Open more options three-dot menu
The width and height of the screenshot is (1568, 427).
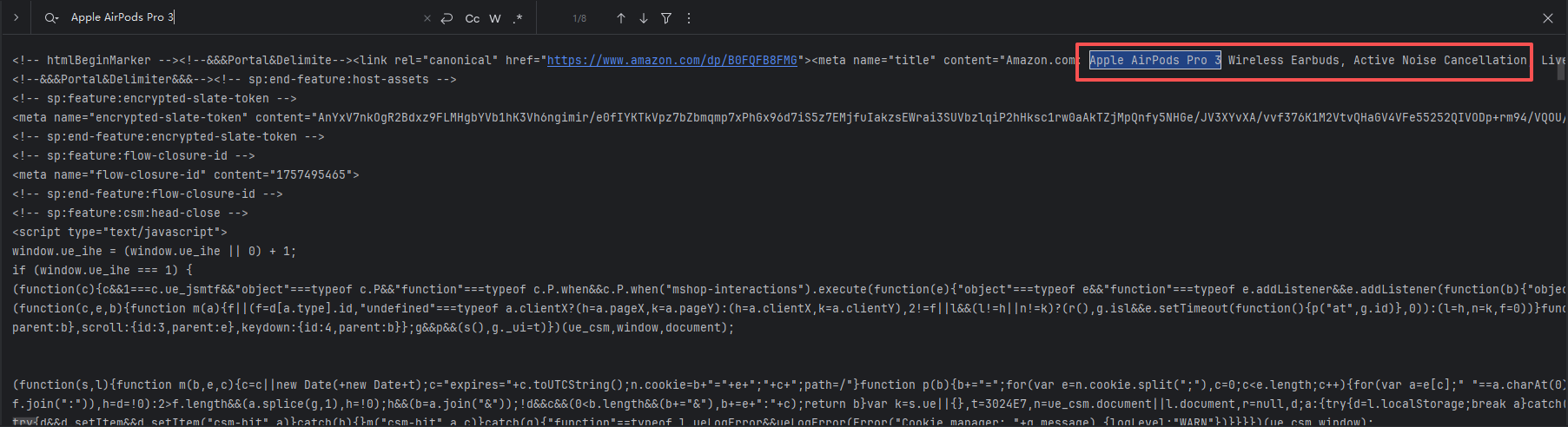[x=689, y=18]
